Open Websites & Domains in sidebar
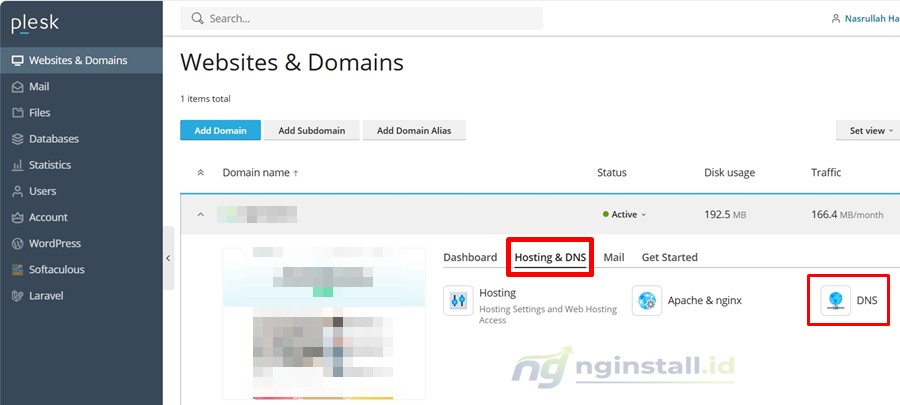Image resolution: width=900 pixels, height=405 pixels. click(x=81, y=60)
